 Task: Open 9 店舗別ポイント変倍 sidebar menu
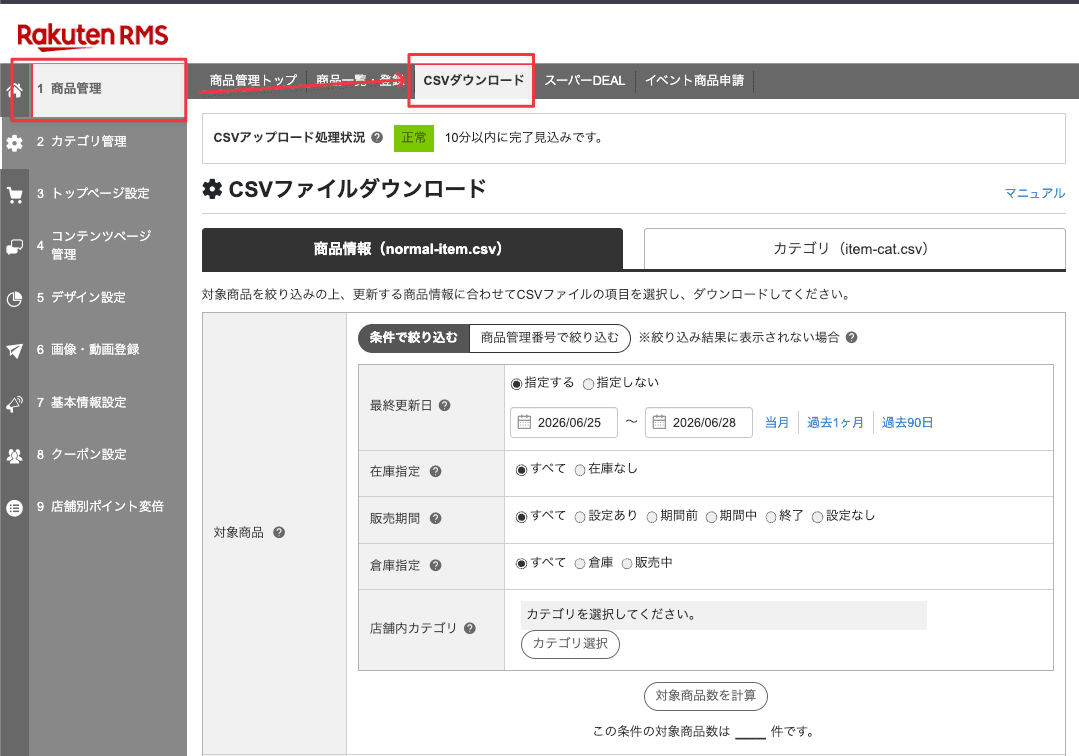click(x=108, y=507)
